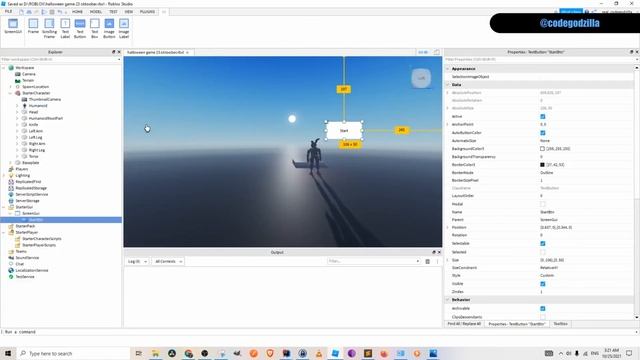The height and width of the screenshot is (360, 640).
Task: Open Roblox Studio taskbar icon
Action: click(335, 353)
